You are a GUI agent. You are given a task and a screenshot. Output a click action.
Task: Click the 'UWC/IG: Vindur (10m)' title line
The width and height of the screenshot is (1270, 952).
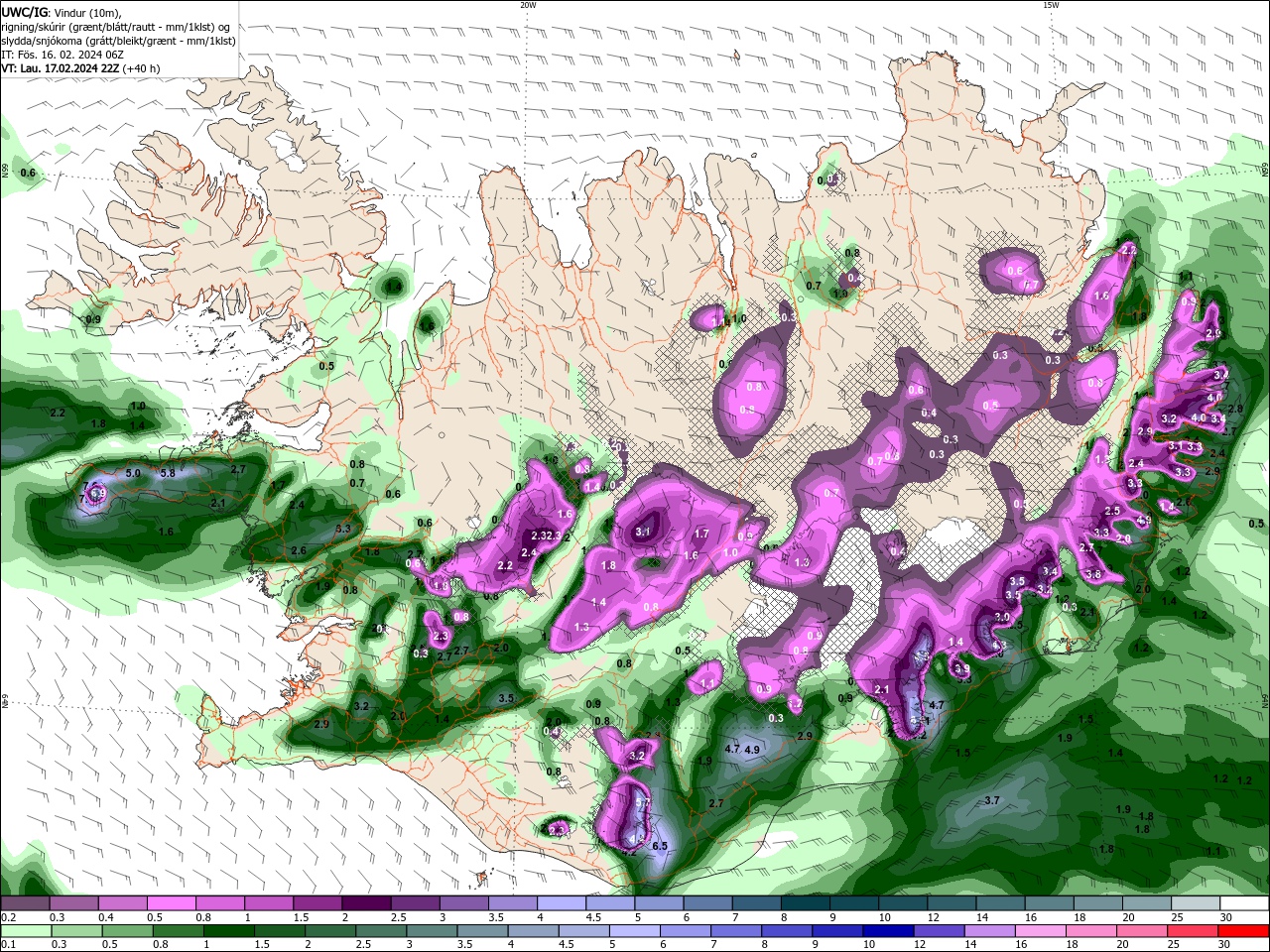click(x=62, y=12)
